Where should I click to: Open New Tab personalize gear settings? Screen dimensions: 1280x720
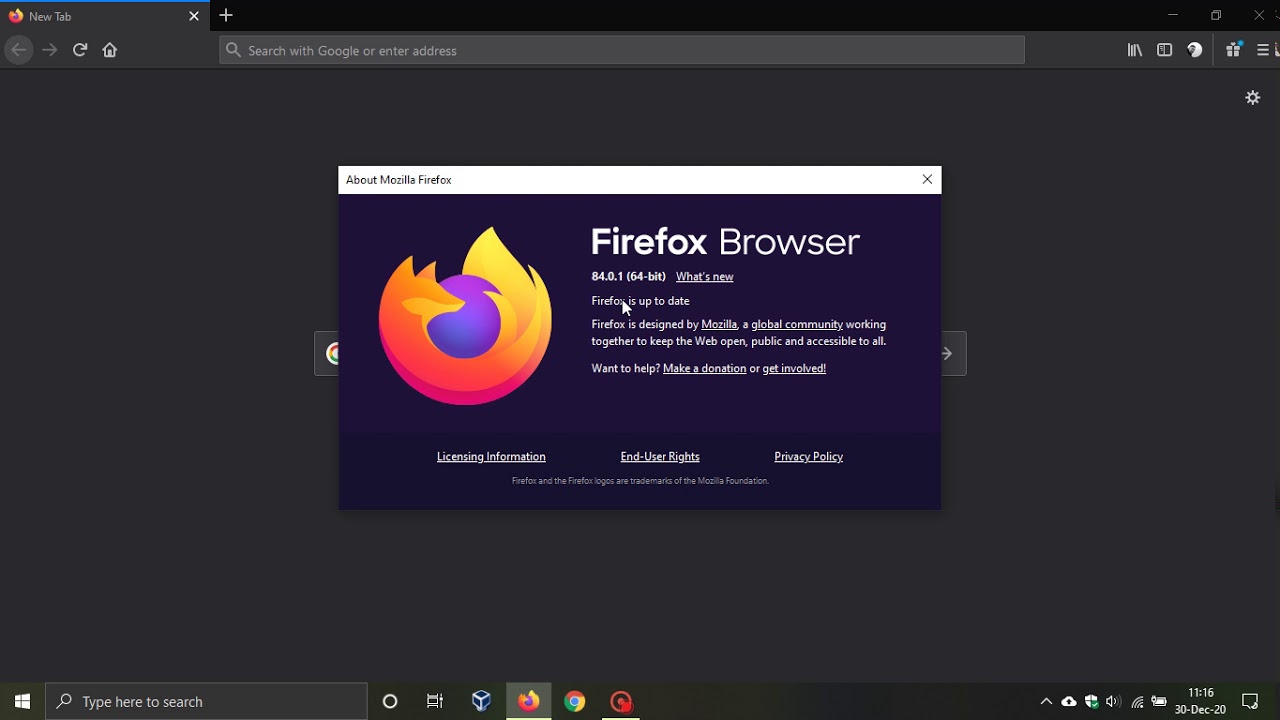click(x=1253, y=98)
